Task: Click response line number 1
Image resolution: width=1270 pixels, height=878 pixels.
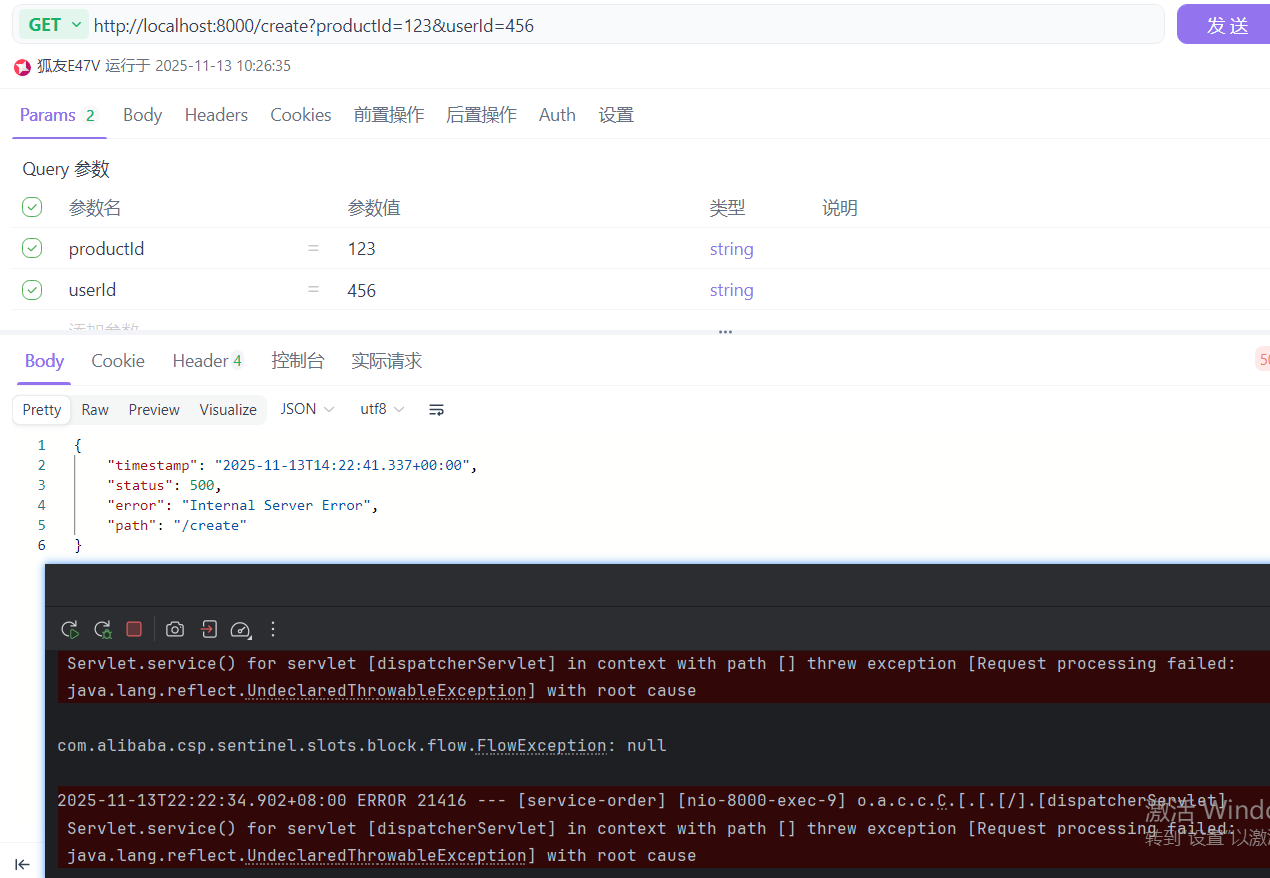Action: [x=41, y=445]
